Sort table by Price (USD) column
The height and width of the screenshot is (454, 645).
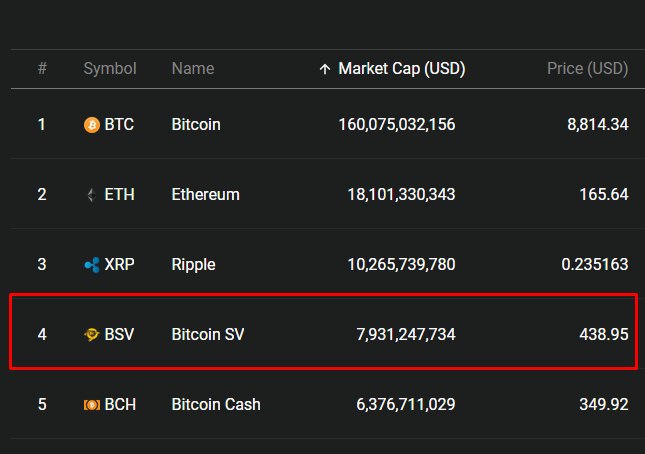587,69
